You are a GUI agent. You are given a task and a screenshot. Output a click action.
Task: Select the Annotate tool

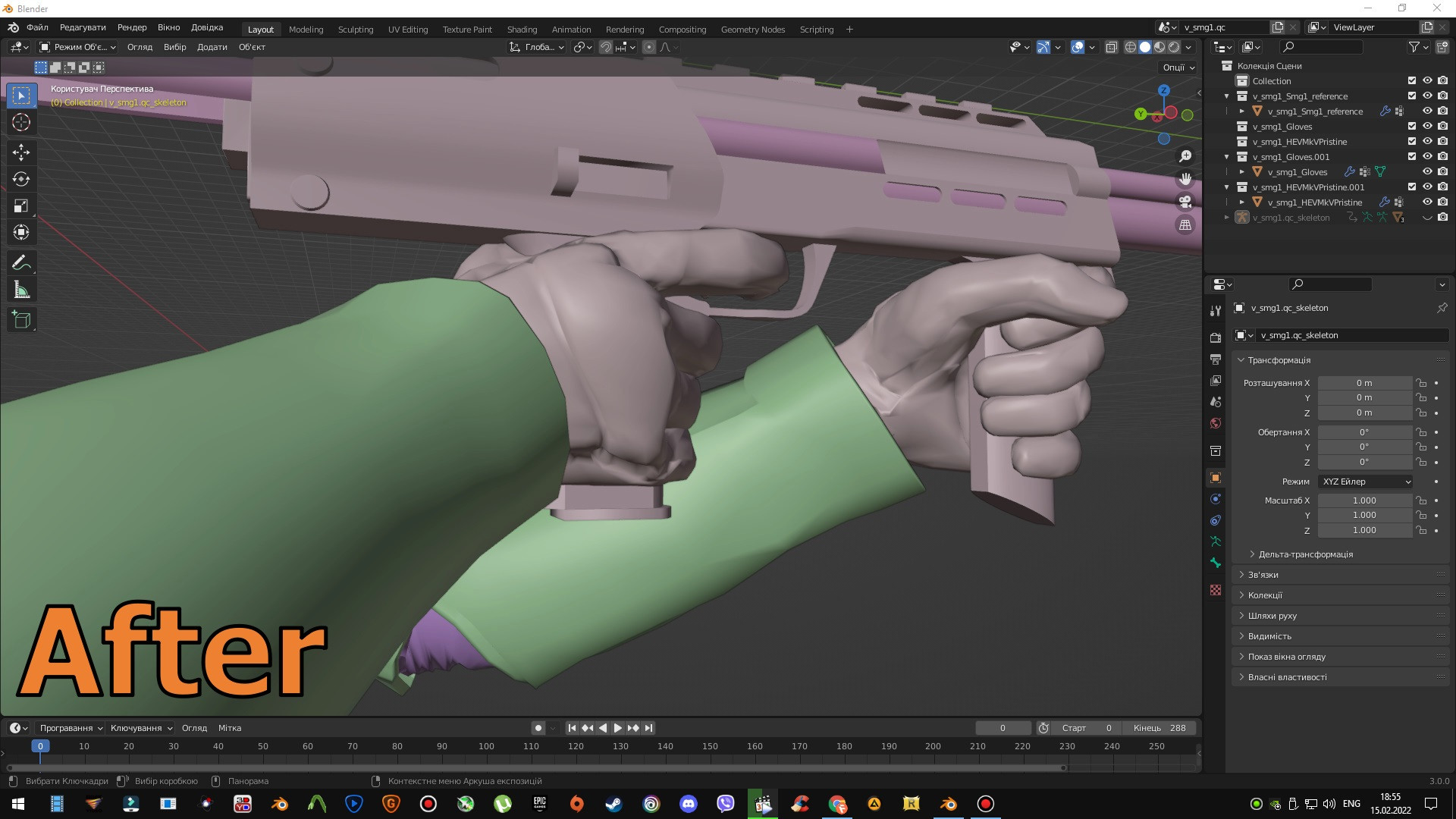[x=21, y=262]
